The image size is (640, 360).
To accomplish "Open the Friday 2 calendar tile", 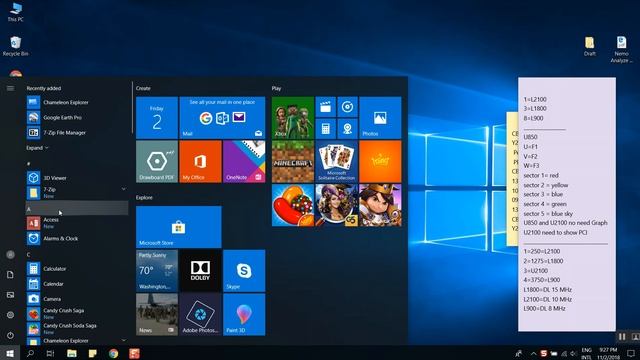I will click(x=157, y=118).
